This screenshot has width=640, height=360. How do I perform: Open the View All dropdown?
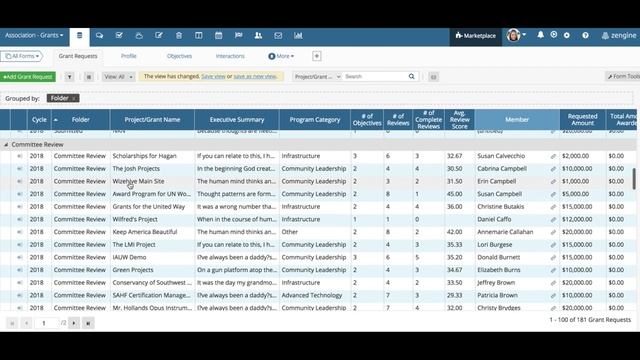tap(118, 77)
